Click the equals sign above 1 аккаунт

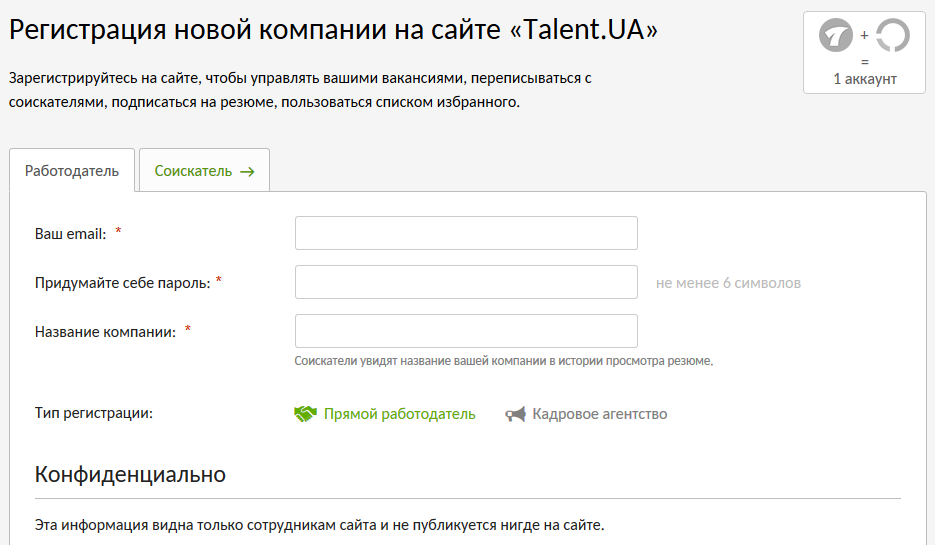[864, 61]
